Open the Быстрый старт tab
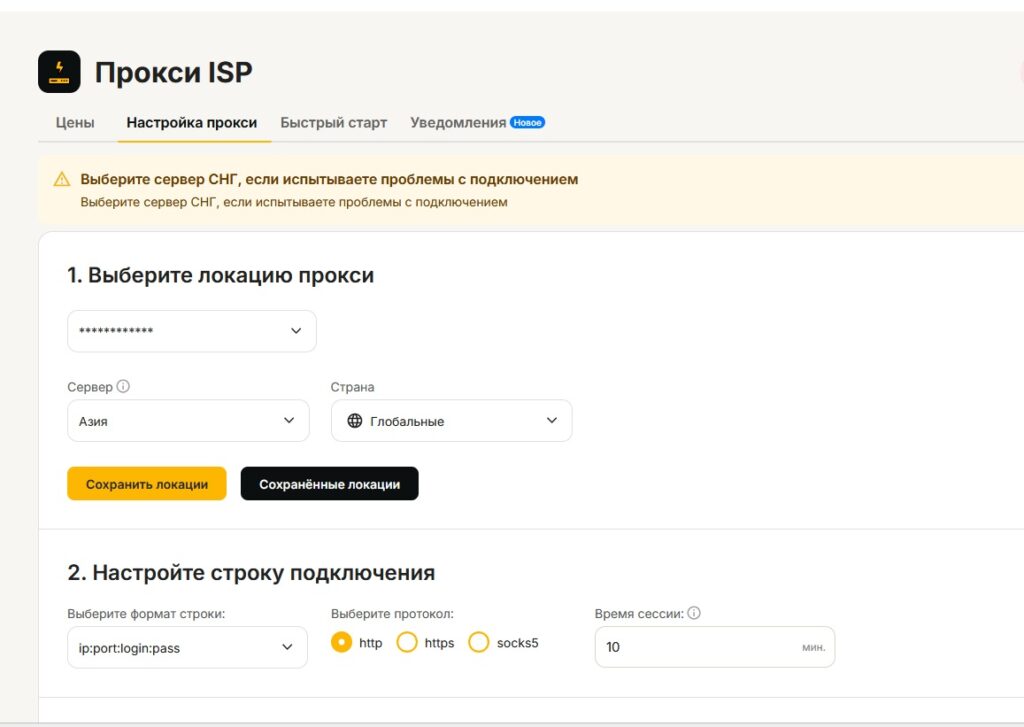The image size is (1024, 727). [x=334, y=123]
